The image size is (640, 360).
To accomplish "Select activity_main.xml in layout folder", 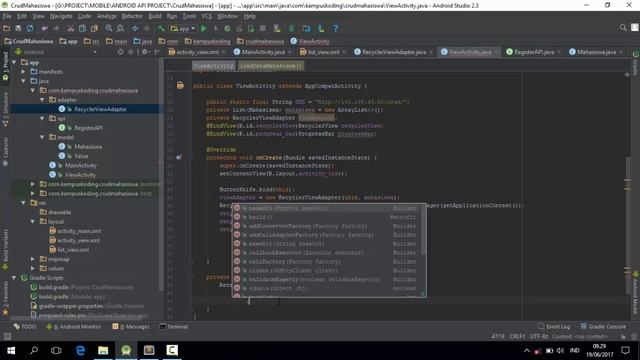I will coord(79,231).
